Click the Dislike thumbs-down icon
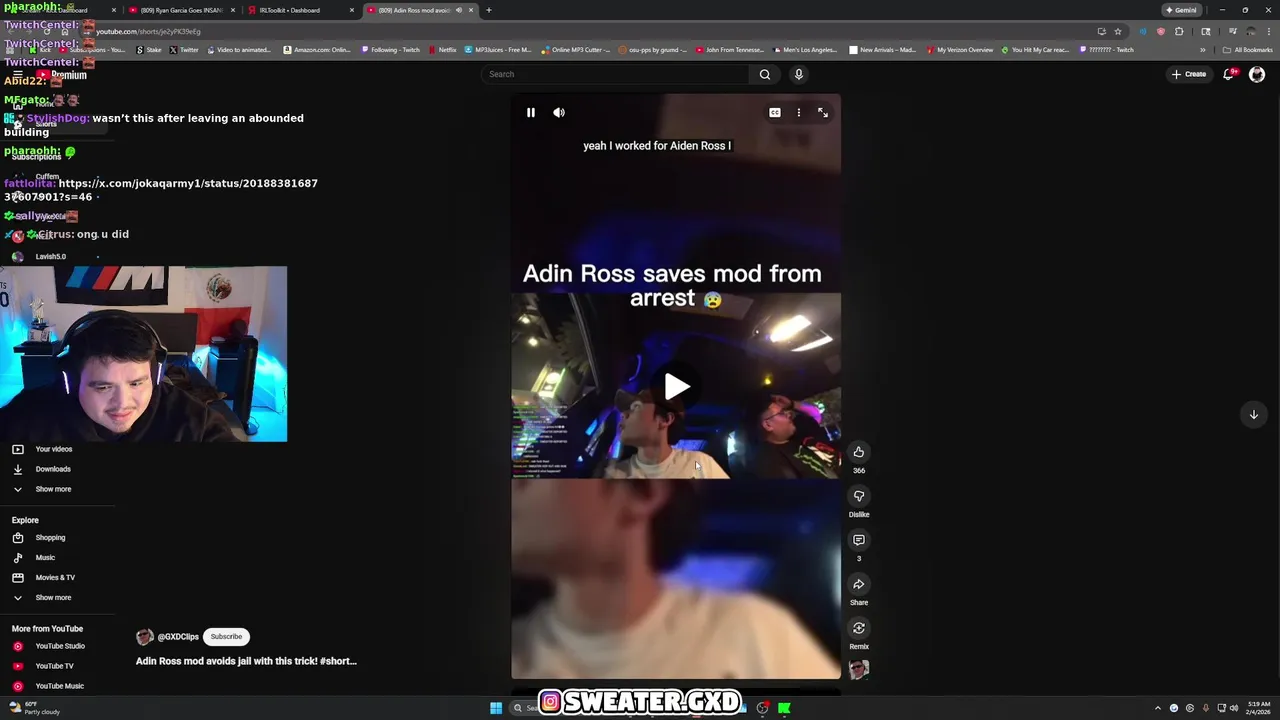 pos(859,496)
